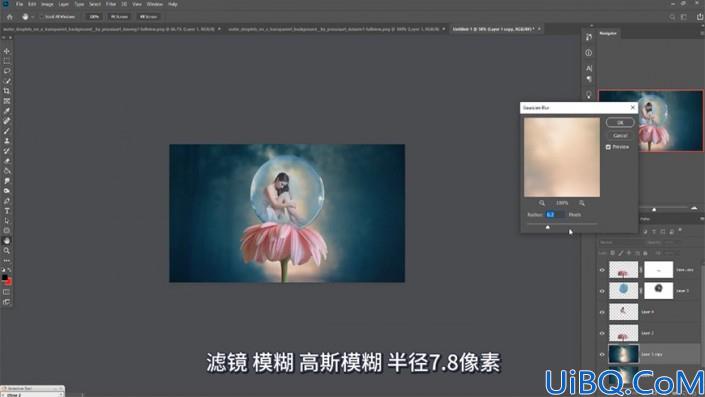Select the Brush tool
The width and height of the screenshot is (705, 397).
pyautogui.click(x=7, y=131)
